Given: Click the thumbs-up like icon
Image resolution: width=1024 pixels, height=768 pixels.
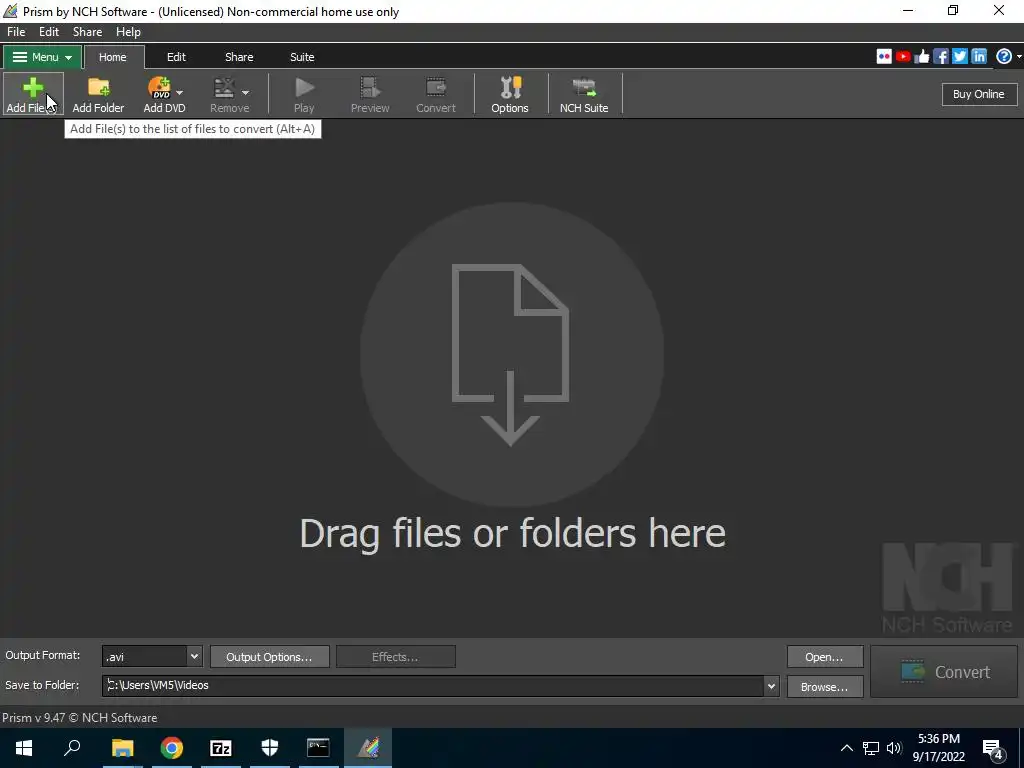Looking at the screenshot, I should (922, 57).
